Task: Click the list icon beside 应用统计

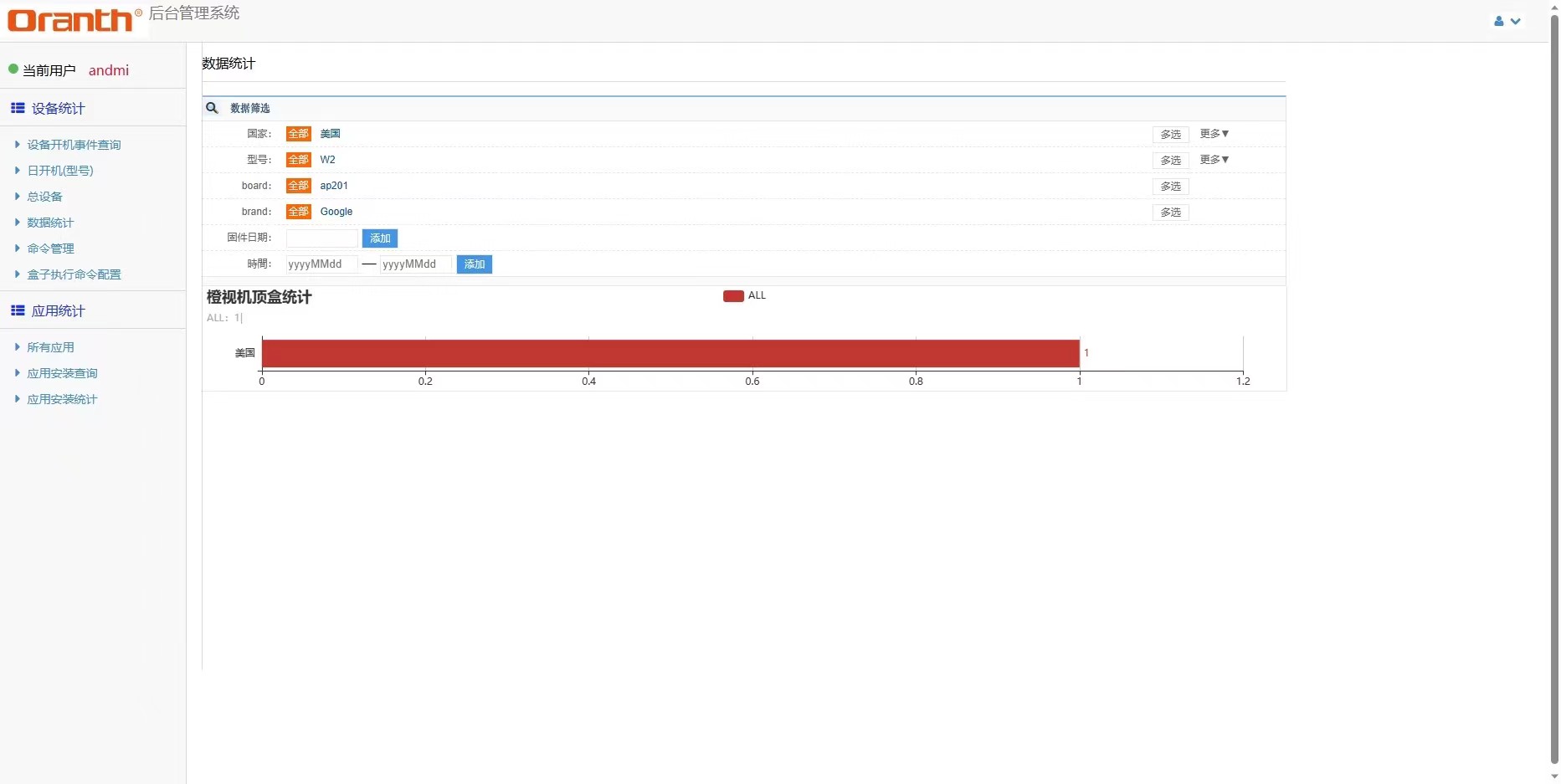Action: tap(18, 310)
